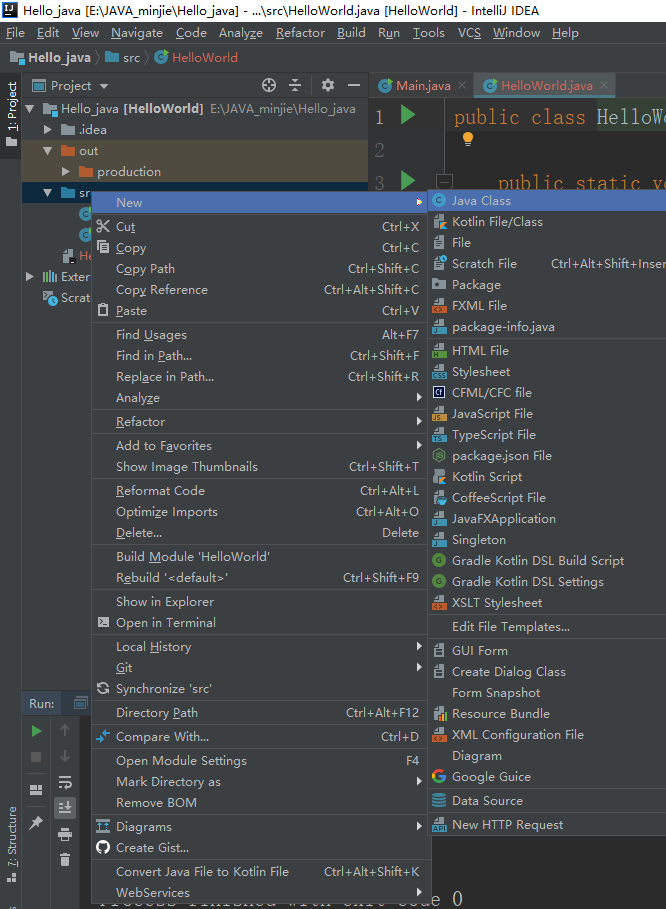666x909 pixels.
Task: Open the Refactor submenu in context menu
Action: 260,421
